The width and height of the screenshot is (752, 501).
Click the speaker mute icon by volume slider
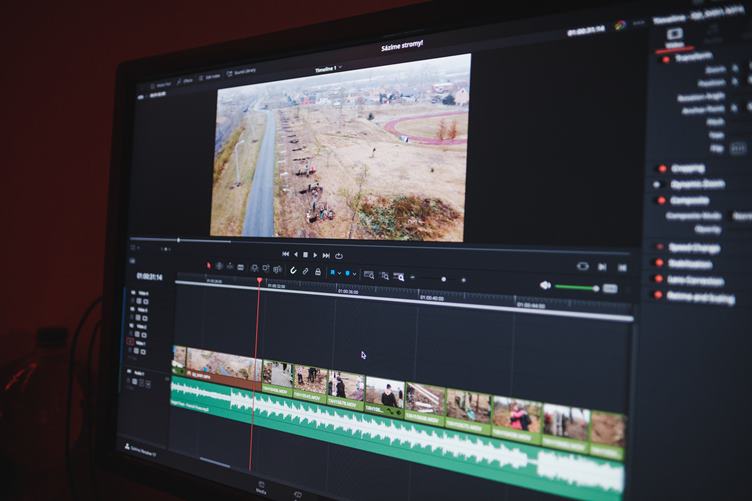(x=545, y=285)
